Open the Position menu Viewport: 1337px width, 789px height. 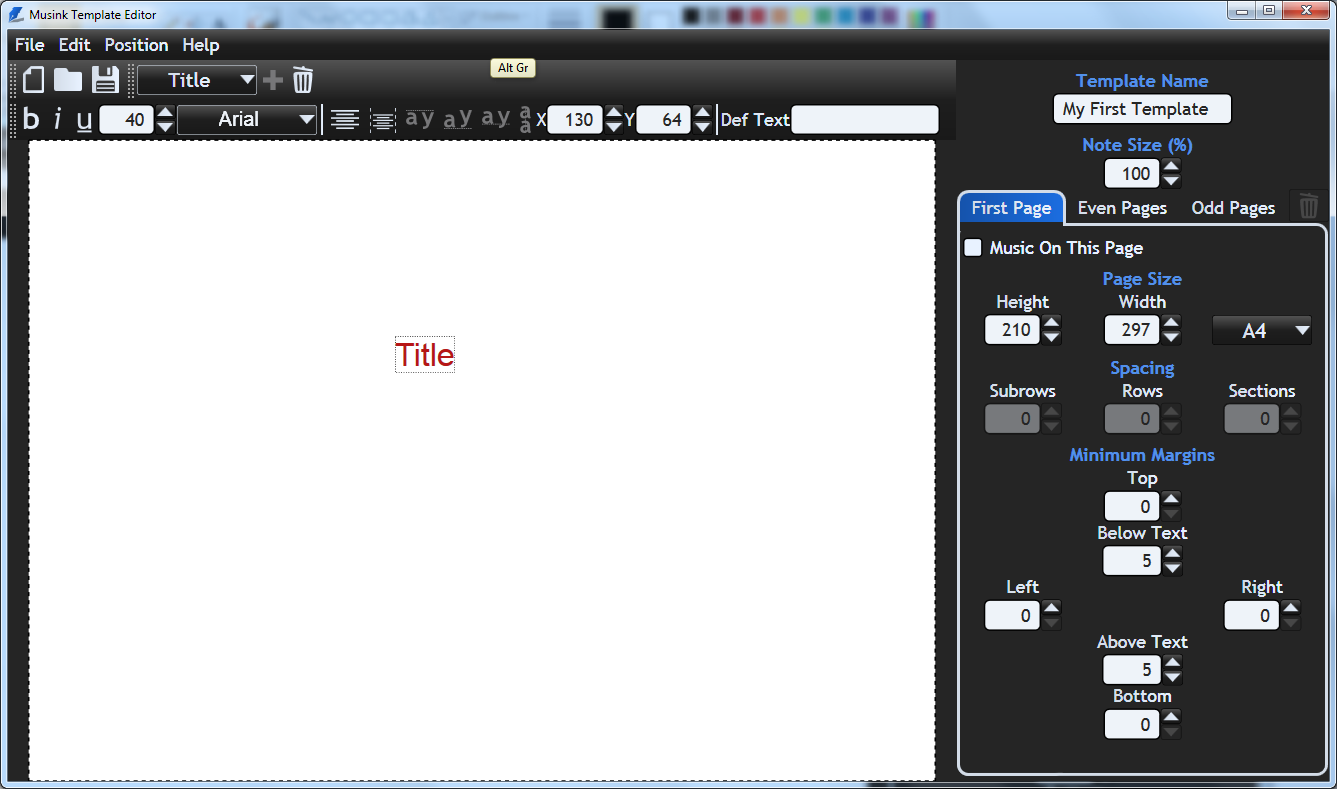pyautogui.click(x=136, y=45)
